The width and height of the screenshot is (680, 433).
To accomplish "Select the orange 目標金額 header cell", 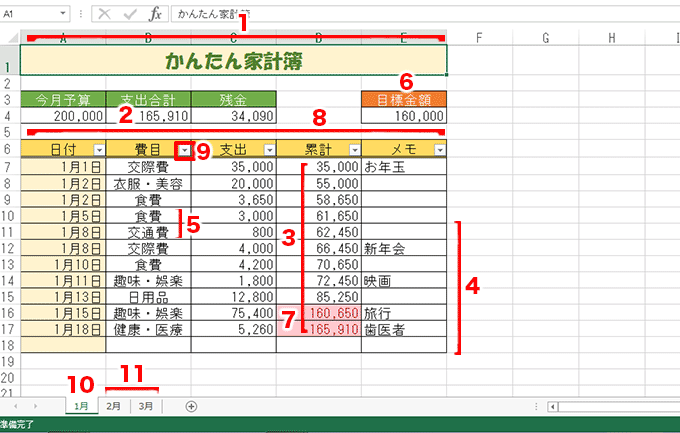I will click(x=404, y=99).
